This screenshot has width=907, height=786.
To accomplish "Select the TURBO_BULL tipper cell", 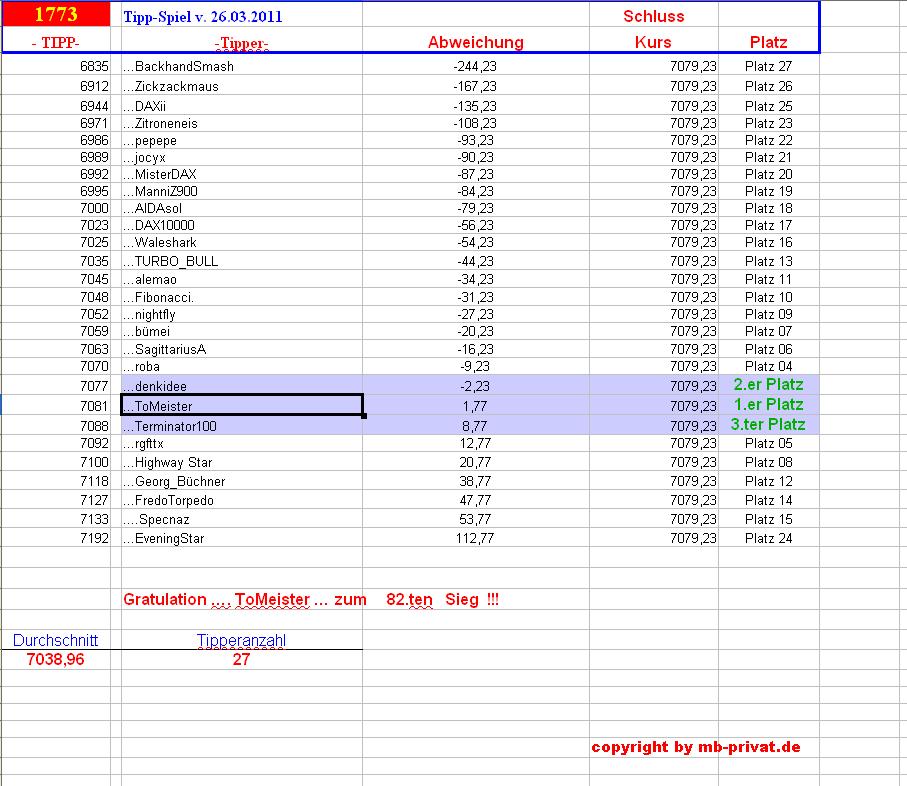I will coord(242,261).
